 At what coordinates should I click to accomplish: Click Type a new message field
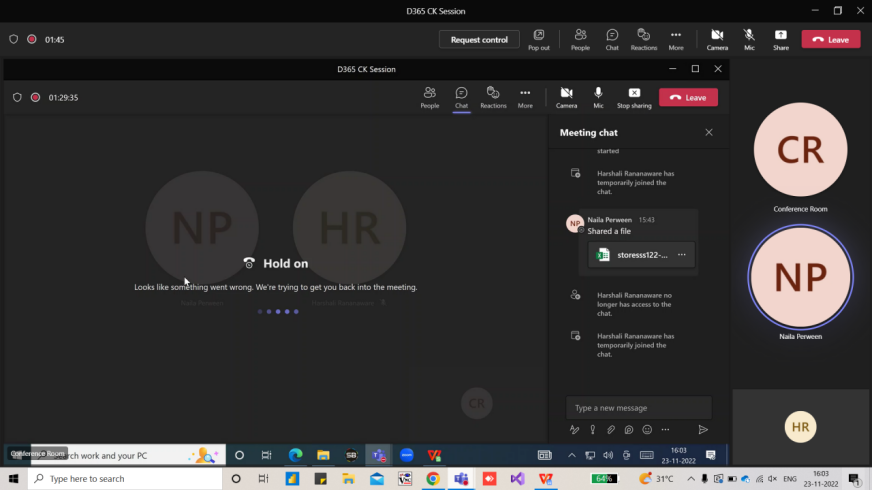pos(638,408)
